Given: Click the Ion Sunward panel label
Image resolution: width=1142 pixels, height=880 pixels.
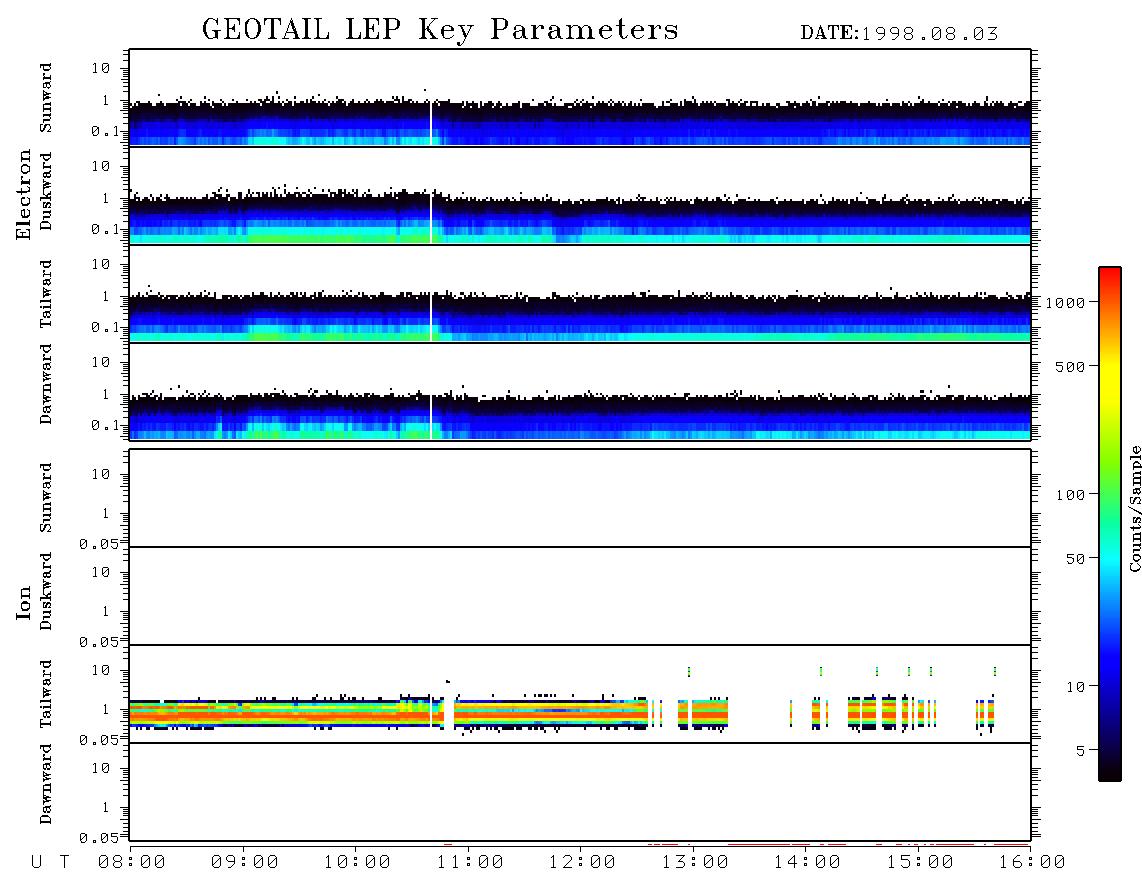Looking at the screenshot, I should coord(46,497).
